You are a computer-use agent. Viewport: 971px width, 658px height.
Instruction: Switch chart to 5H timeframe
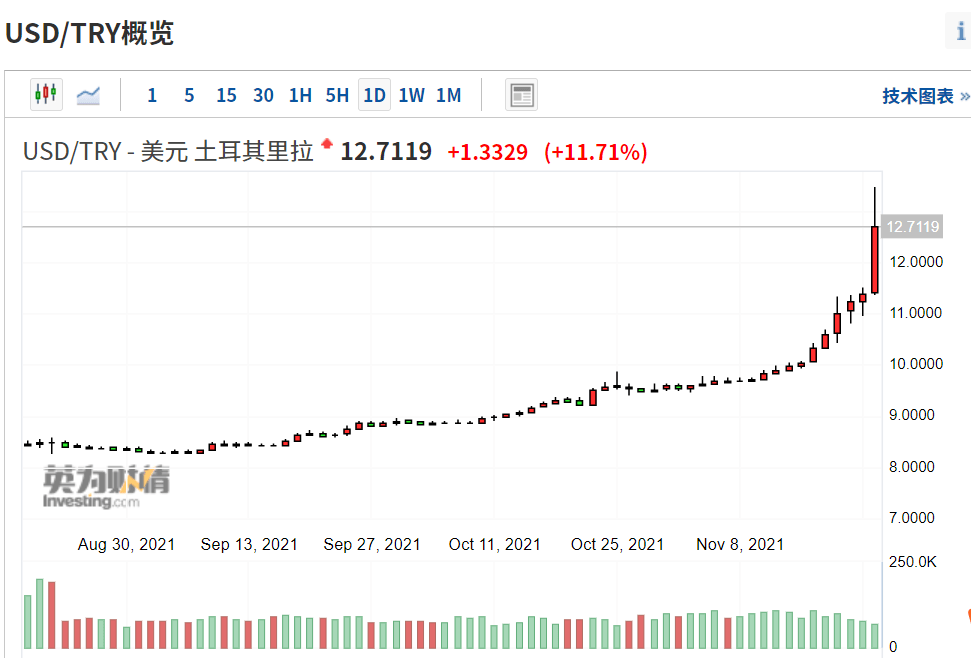[x=337, y=95]
